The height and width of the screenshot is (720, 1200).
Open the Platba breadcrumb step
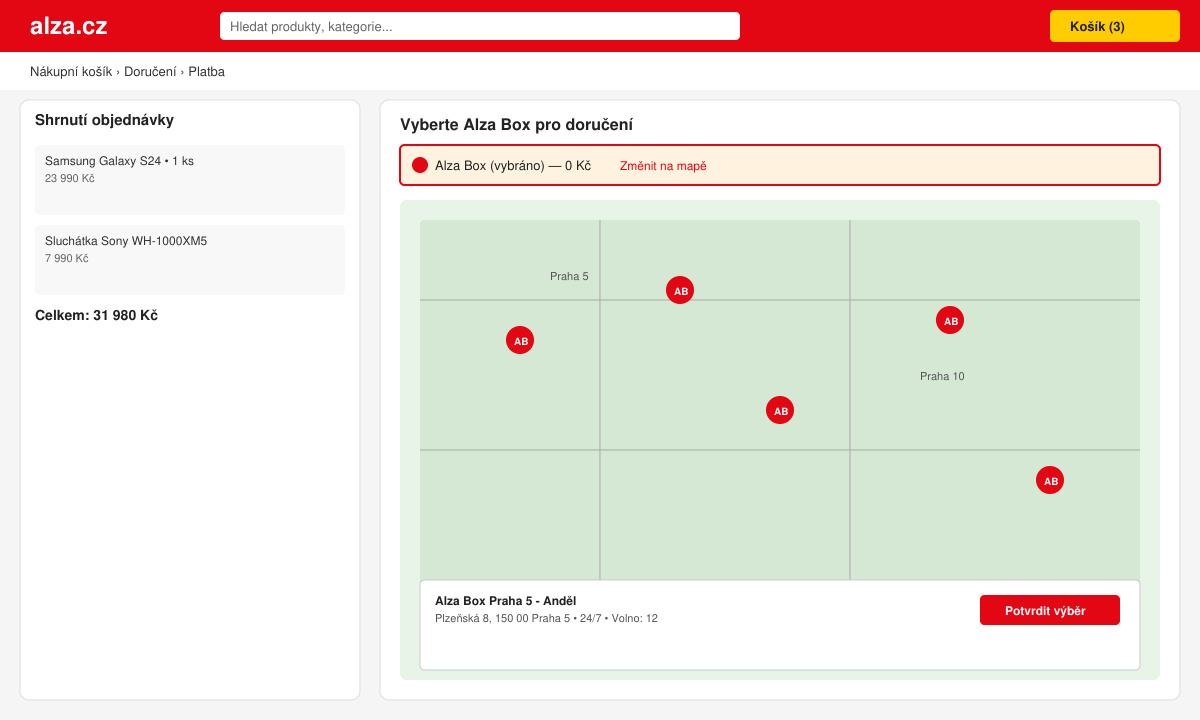coord(207,72)
